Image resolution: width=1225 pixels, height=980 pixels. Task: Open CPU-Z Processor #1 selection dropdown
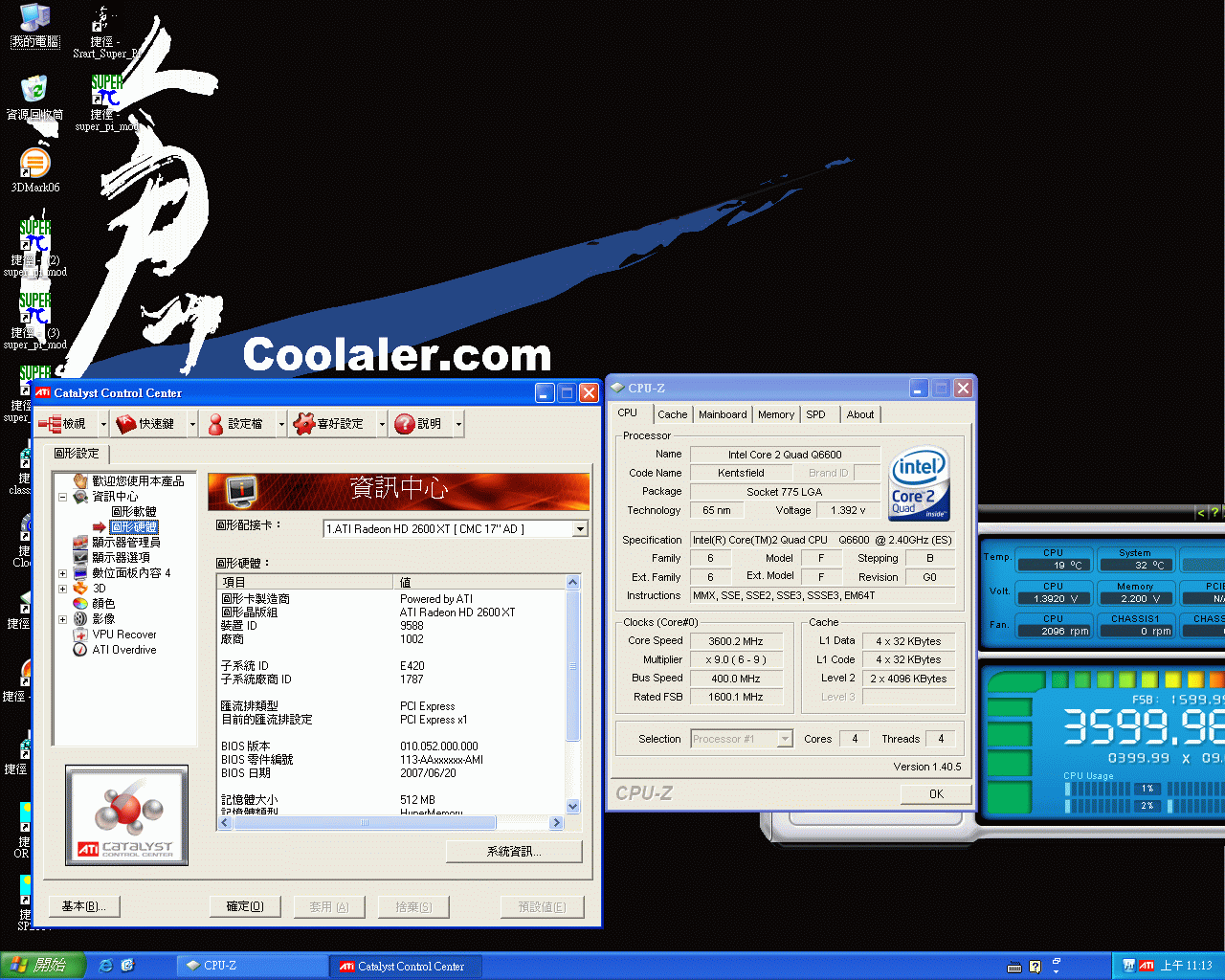tap(785, 739)
